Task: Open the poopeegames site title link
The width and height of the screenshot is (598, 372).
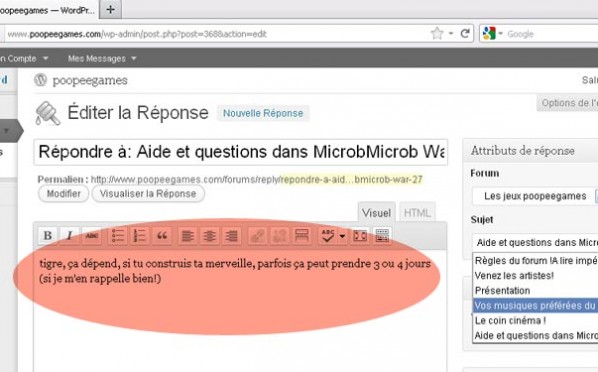Action: 90,81
